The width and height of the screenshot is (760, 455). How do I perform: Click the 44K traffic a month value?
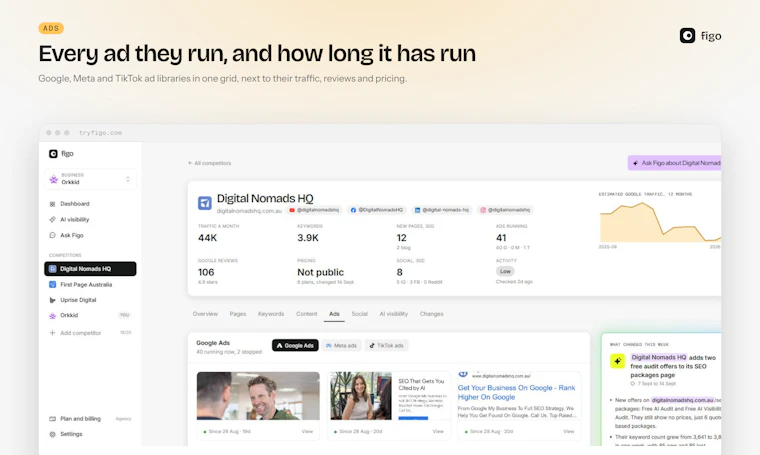click(207, 238)
